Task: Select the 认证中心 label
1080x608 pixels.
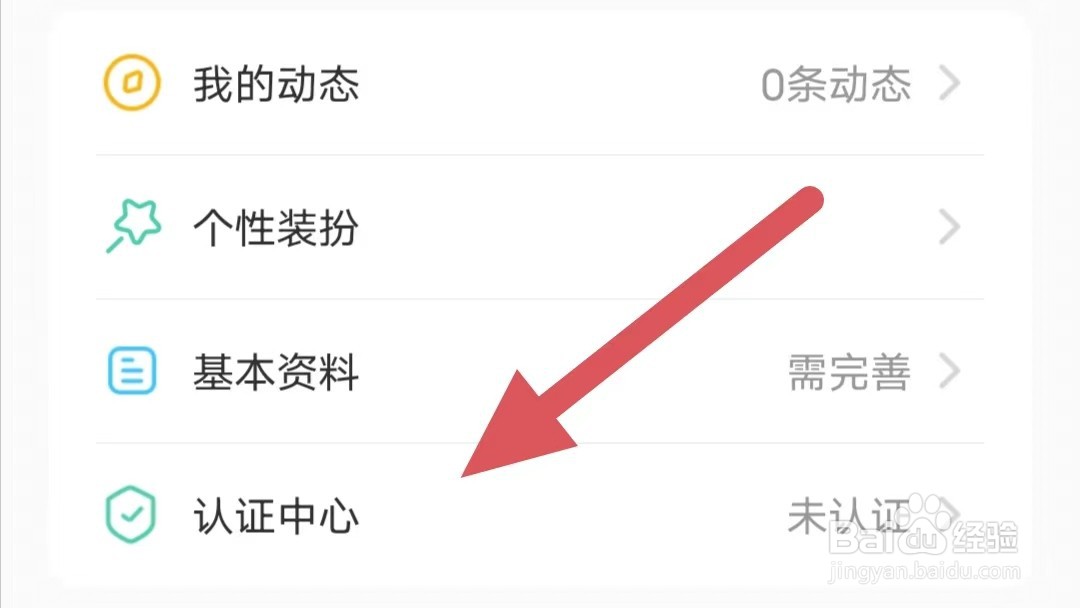Action: (276, 516)
